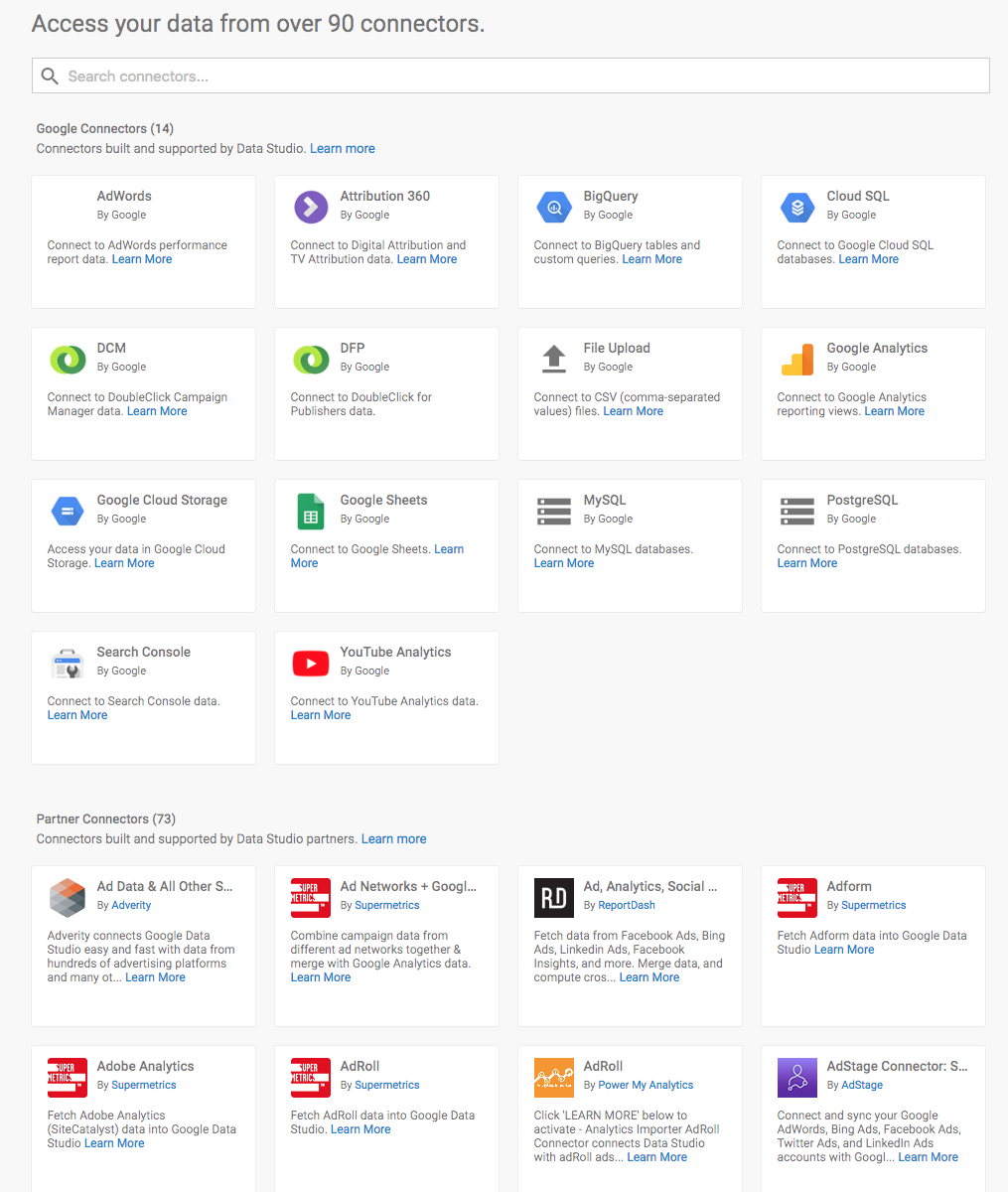1008x1192 pixels.
Task: Click the ReportDash RD logo
Action: coord(554,897)
